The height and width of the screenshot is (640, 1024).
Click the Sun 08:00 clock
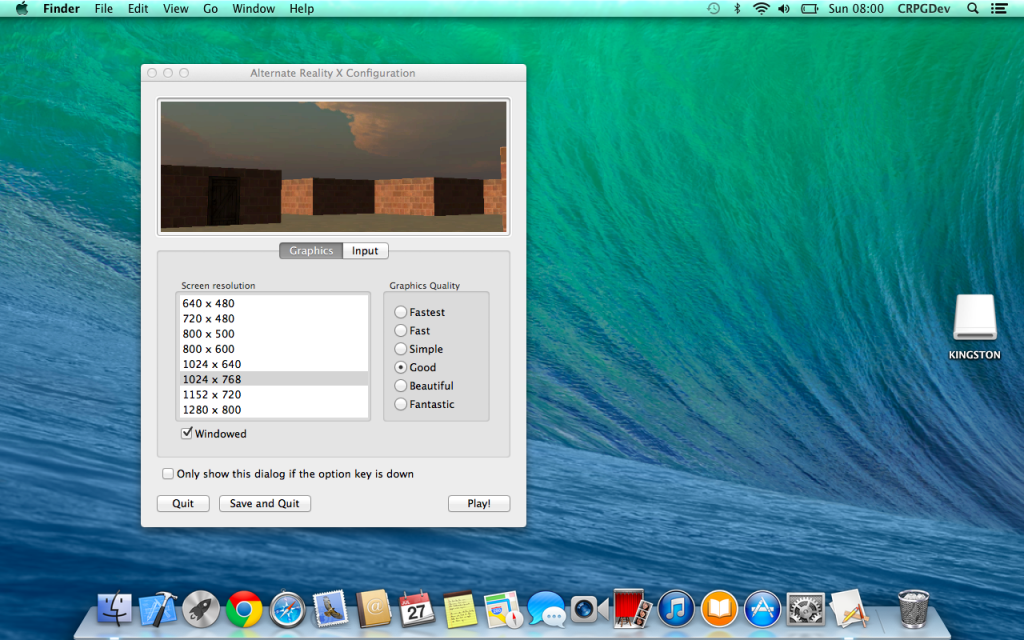[x=856, y=8]
